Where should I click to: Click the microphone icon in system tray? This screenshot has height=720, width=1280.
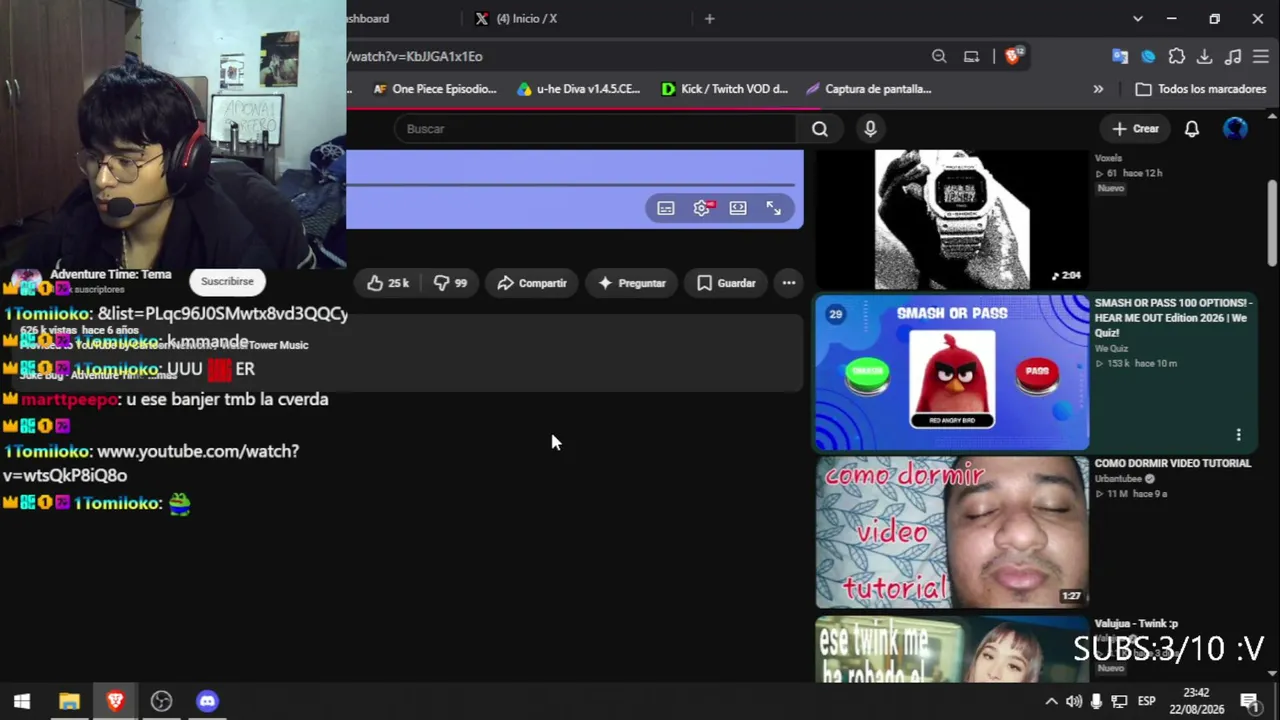[1097, 701]
